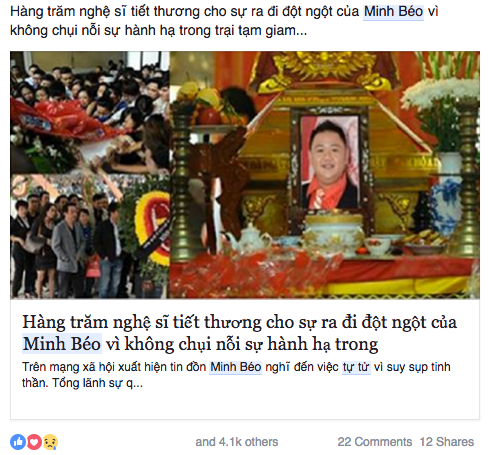
Task: Click the Like reaction icon
Action: [x=18, y=442]
